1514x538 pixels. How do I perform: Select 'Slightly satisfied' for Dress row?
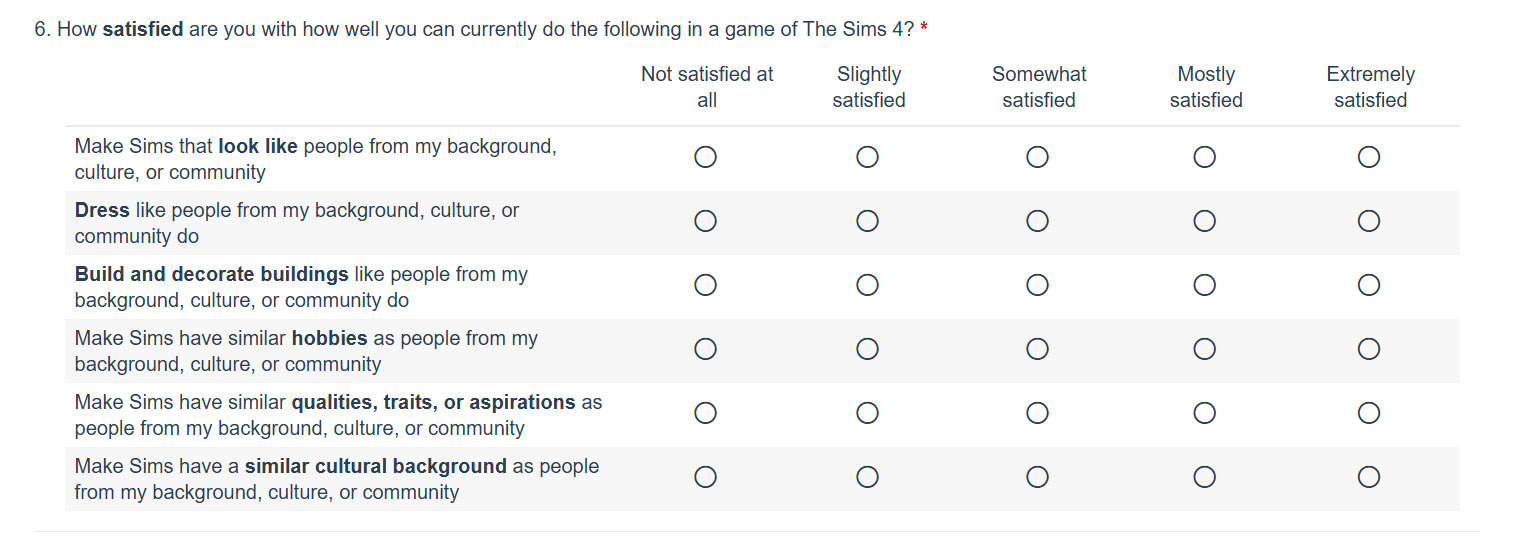pos(867,221)
